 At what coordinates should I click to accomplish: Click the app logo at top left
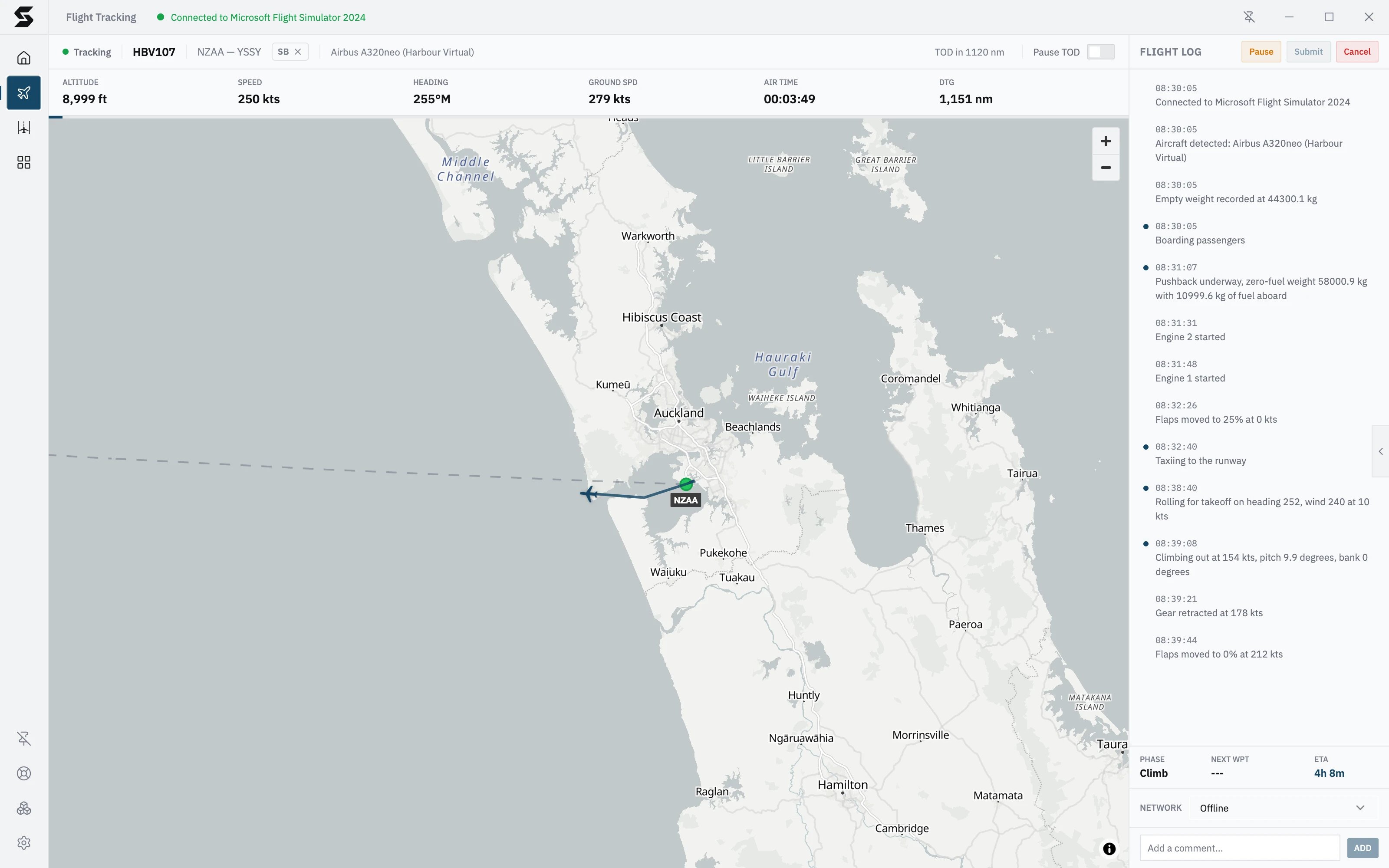click(23, 16)
